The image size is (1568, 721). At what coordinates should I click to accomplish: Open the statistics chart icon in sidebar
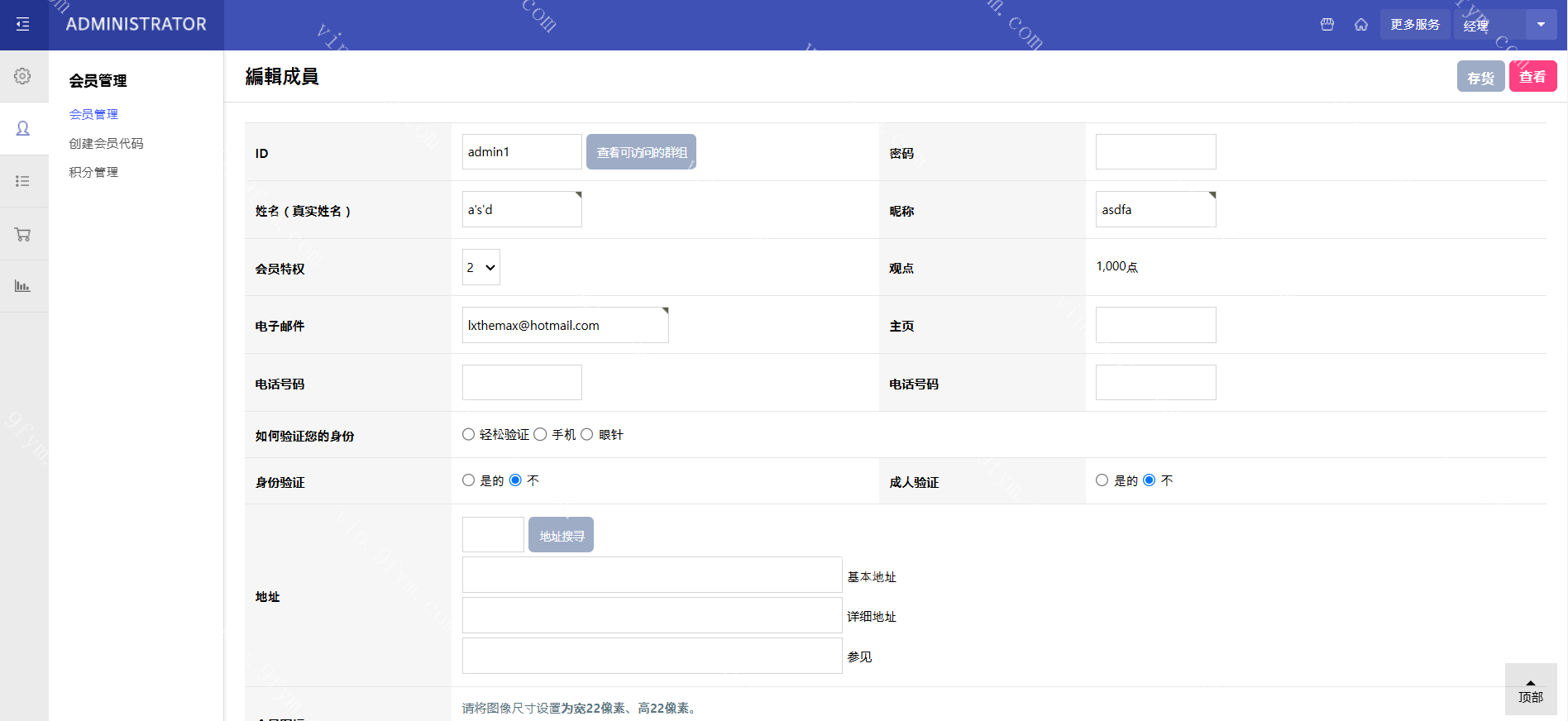23,286
